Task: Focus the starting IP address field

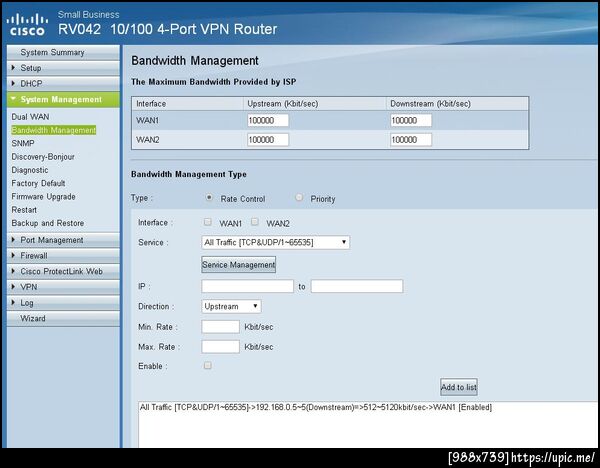Action: (x=248, y=286)
